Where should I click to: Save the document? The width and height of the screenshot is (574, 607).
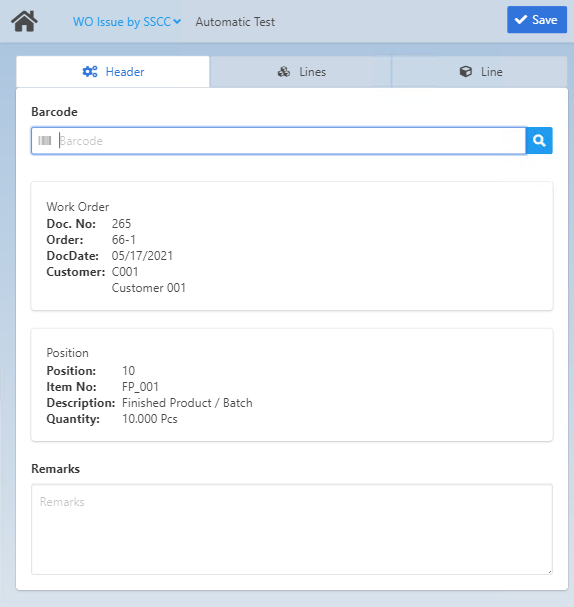[x=537, y=19]
